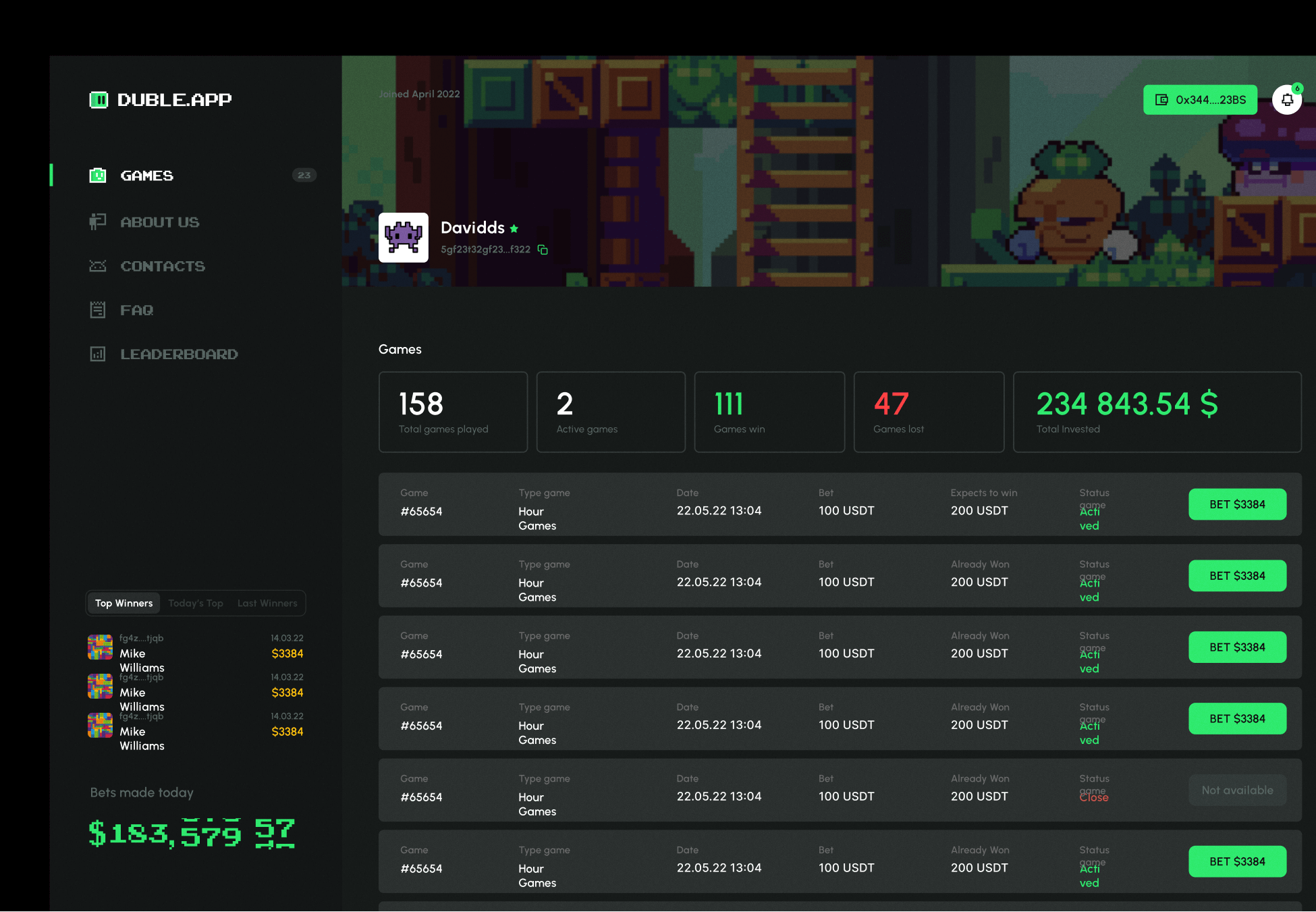Click the About Us sidebar icon
The image size is (1316, 912).
[98, 222]
